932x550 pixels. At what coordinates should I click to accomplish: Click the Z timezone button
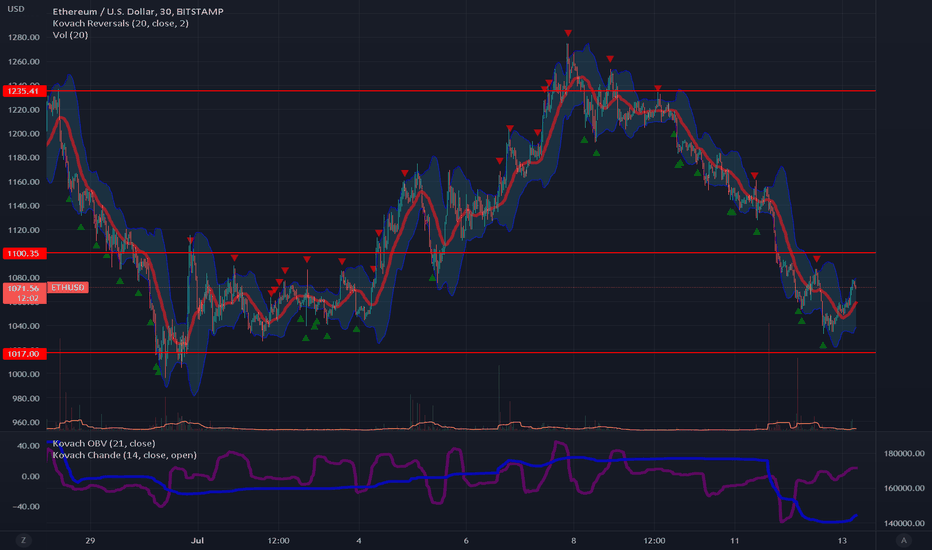click(24, 540)
